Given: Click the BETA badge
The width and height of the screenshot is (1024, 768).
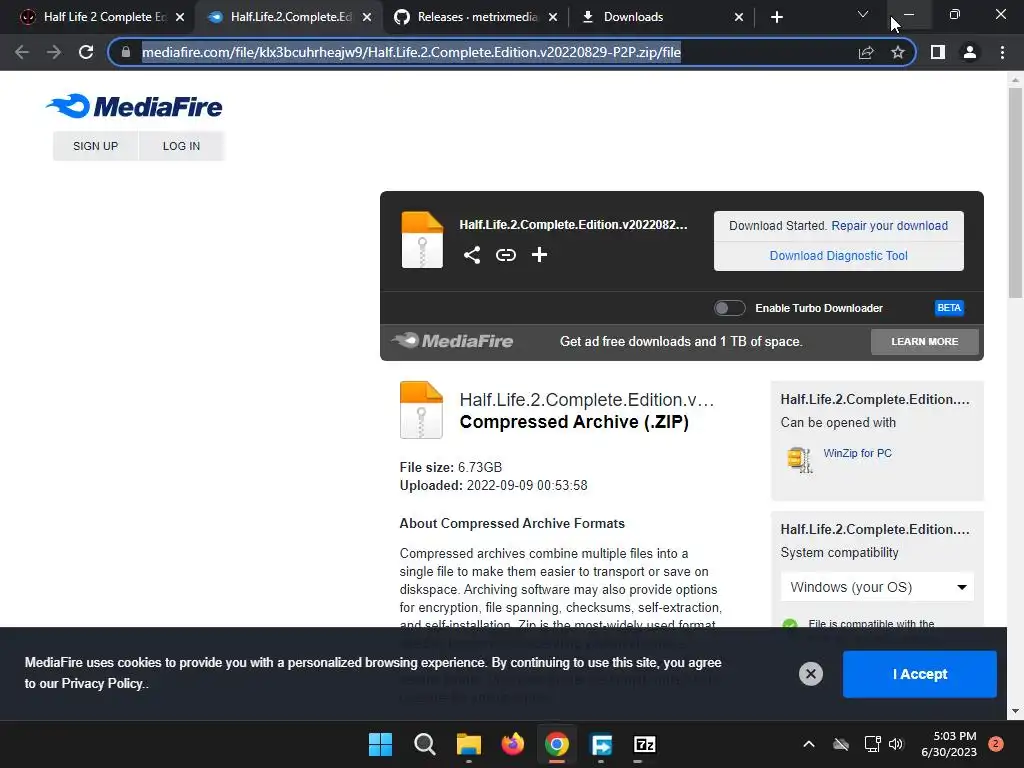Looking at the screenshot, I should pyautogui.click(x=949, y=308).
